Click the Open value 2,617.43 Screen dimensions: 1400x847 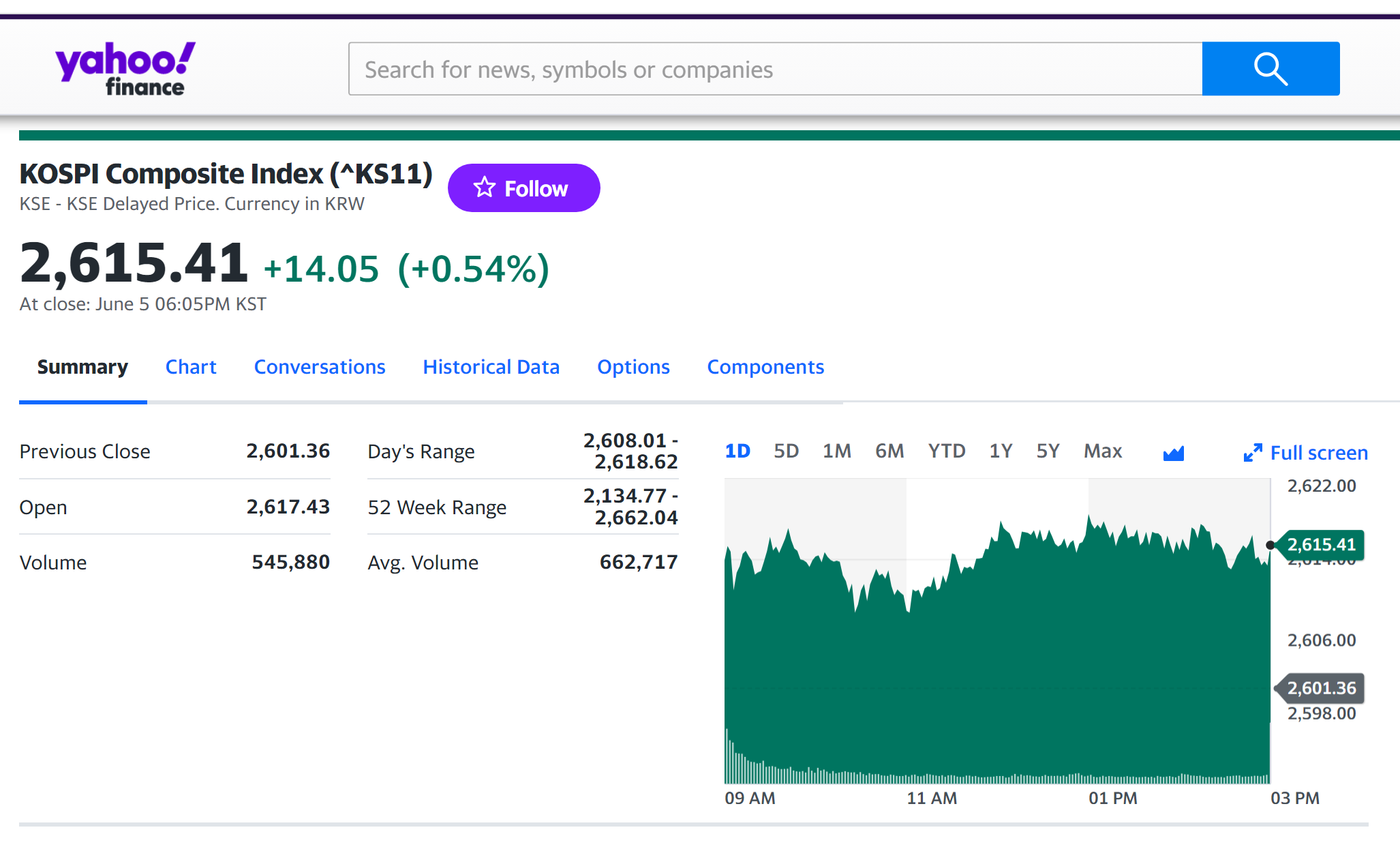pyautogui.click(x=288, y=507)
